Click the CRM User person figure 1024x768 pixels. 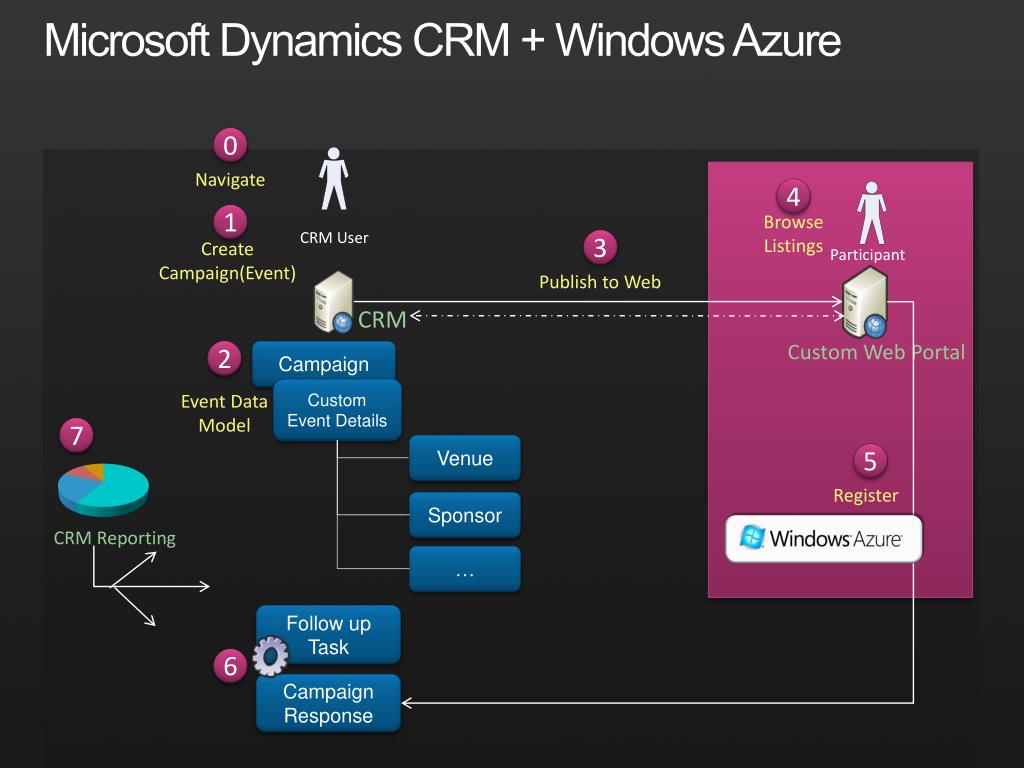coord(334,179)
